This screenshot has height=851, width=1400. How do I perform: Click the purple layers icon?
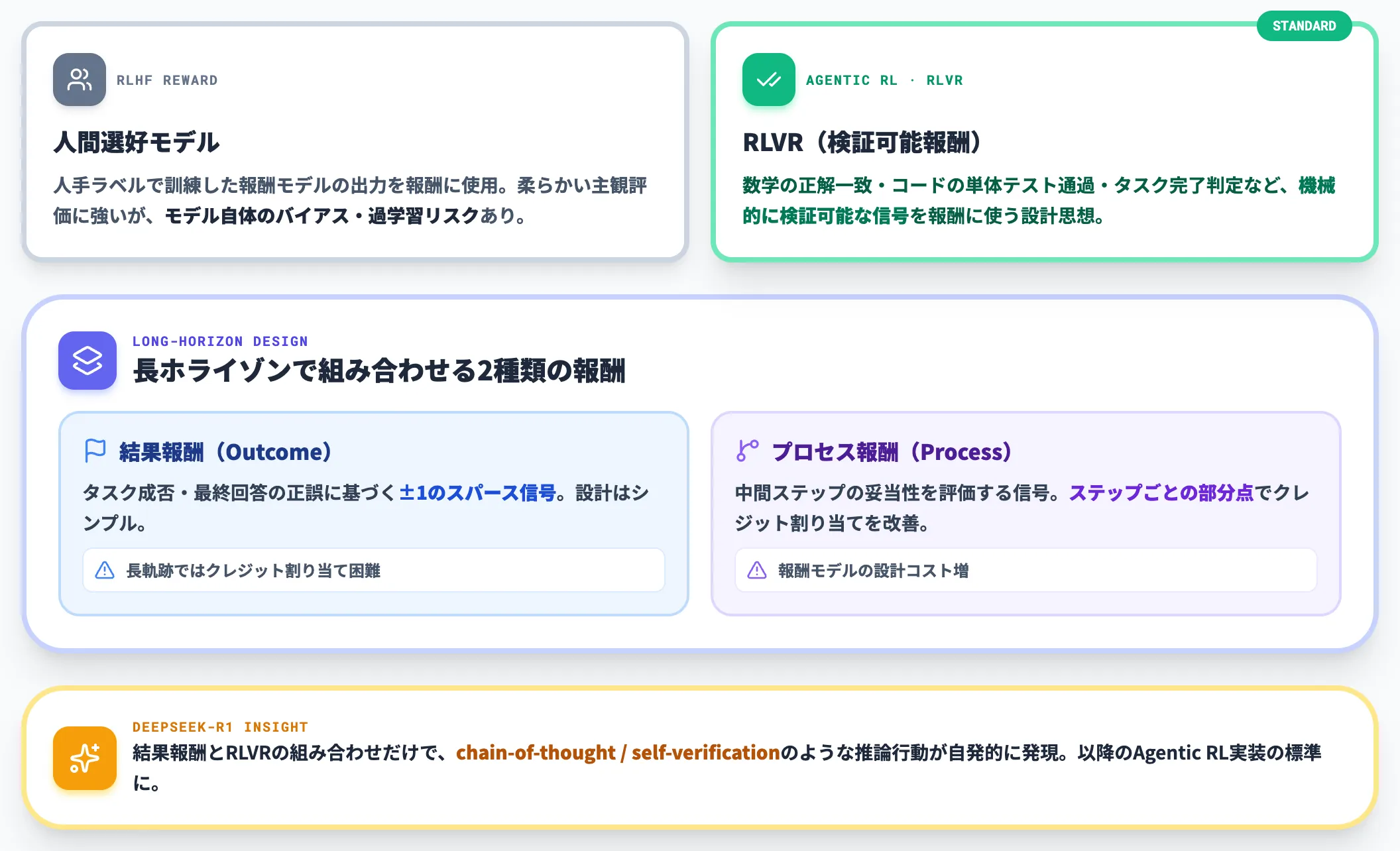87,361
